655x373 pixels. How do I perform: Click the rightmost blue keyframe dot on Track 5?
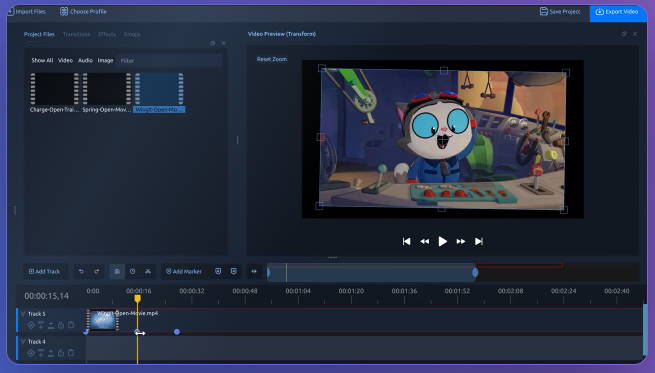(x=177, y=332)
